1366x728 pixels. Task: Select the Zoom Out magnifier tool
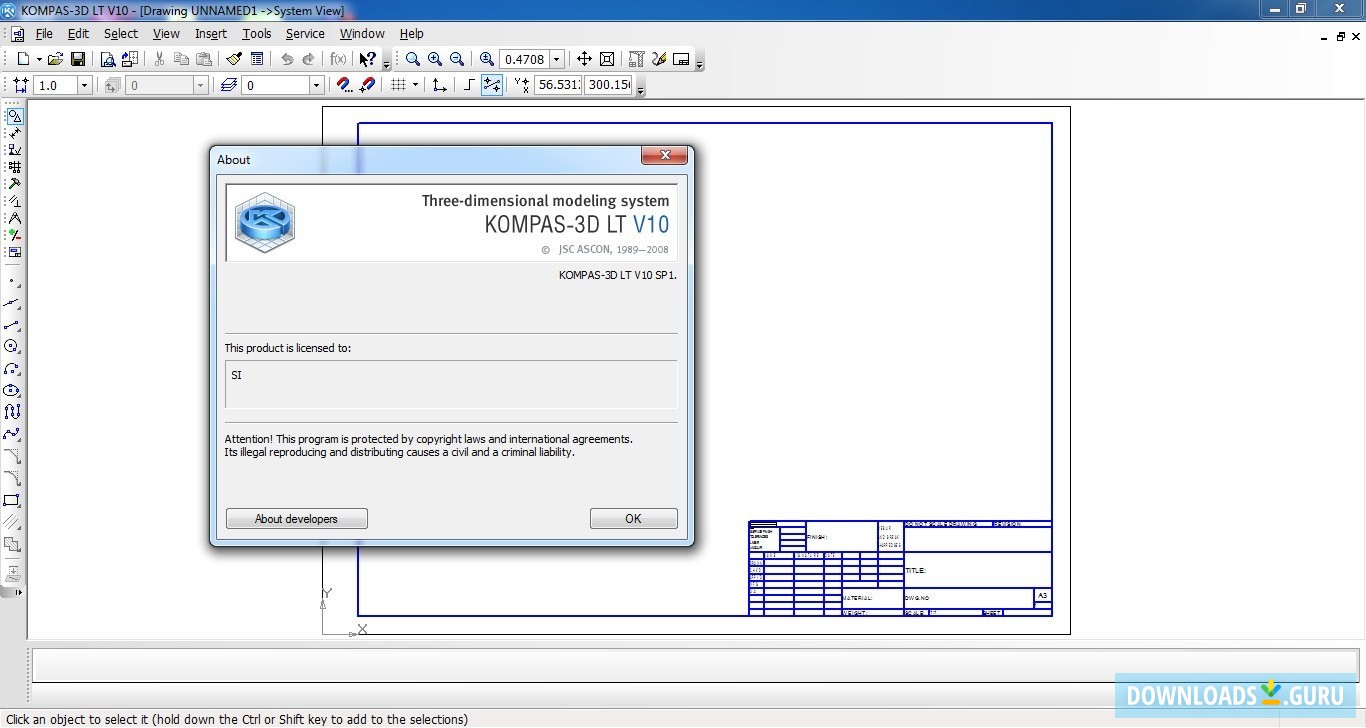point(456,59)
